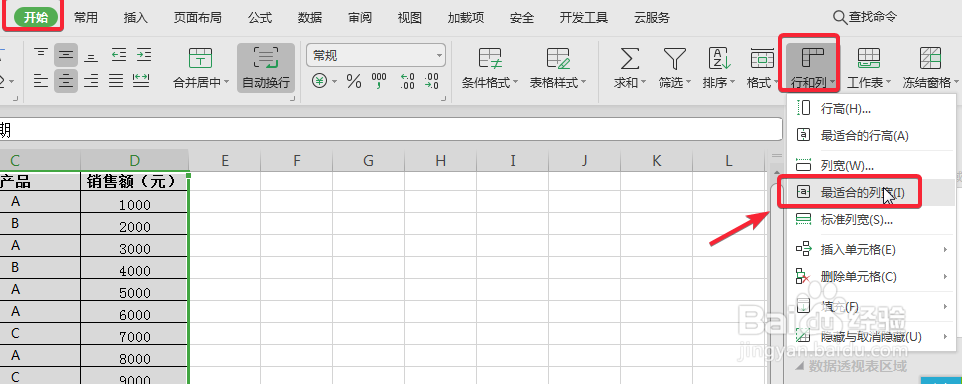Toggle left horizontal alignment
The width and height of the screenshot is (962, 384).
[41, 80]
